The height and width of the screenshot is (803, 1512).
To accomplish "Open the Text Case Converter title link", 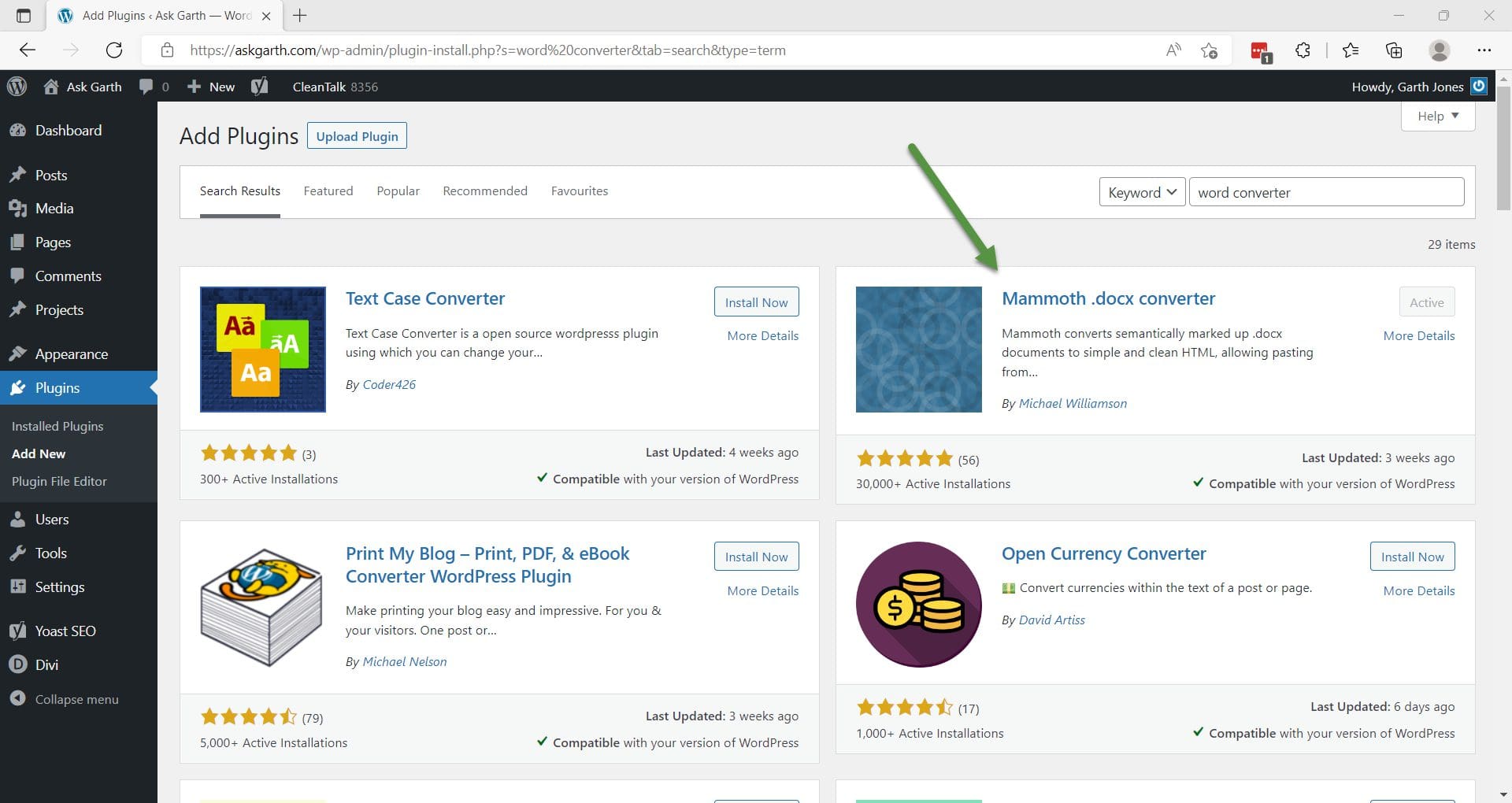I will click(425, 299).
